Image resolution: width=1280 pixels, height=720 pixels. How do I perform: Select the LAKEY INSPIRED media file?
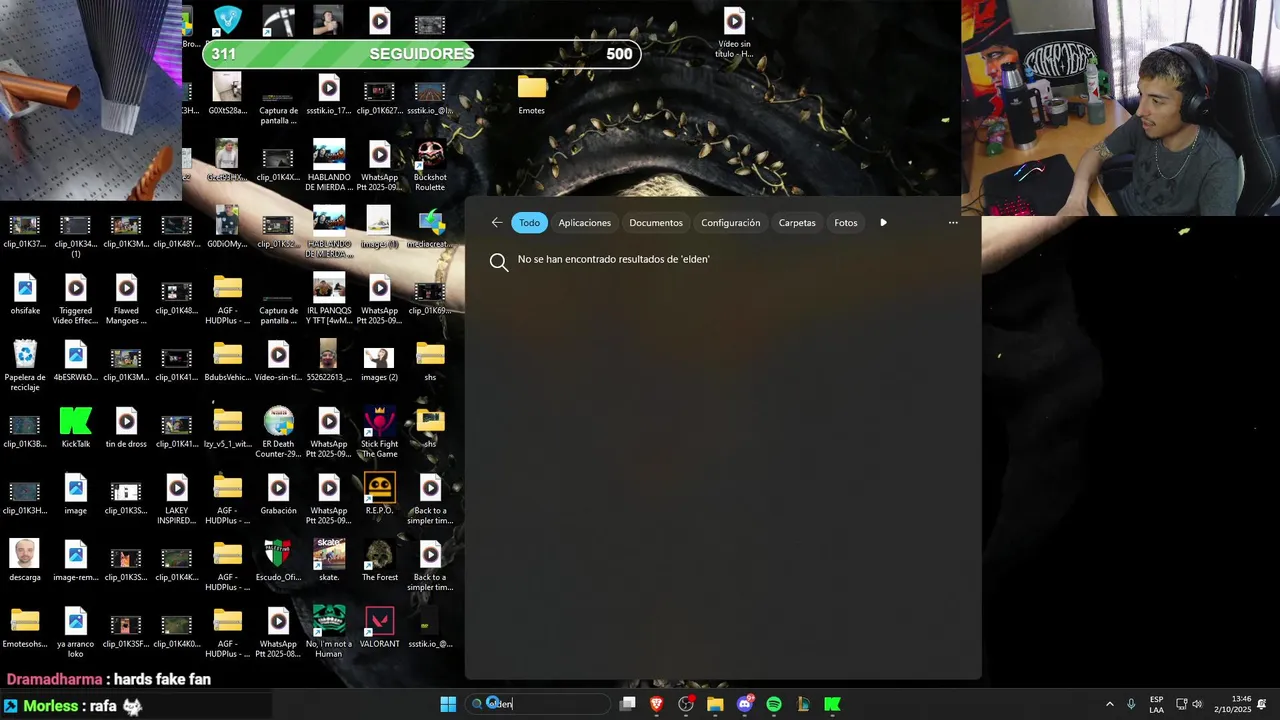pyautogui.click(x=177, y=499)
